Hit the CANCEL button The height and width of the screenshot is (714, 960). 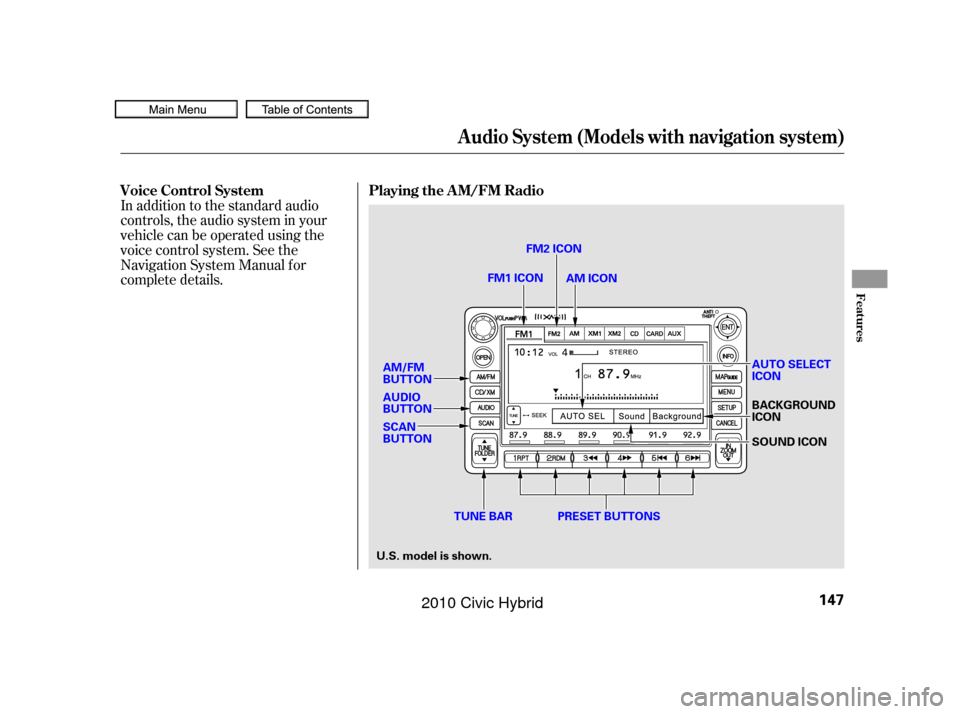pos(726,423)
